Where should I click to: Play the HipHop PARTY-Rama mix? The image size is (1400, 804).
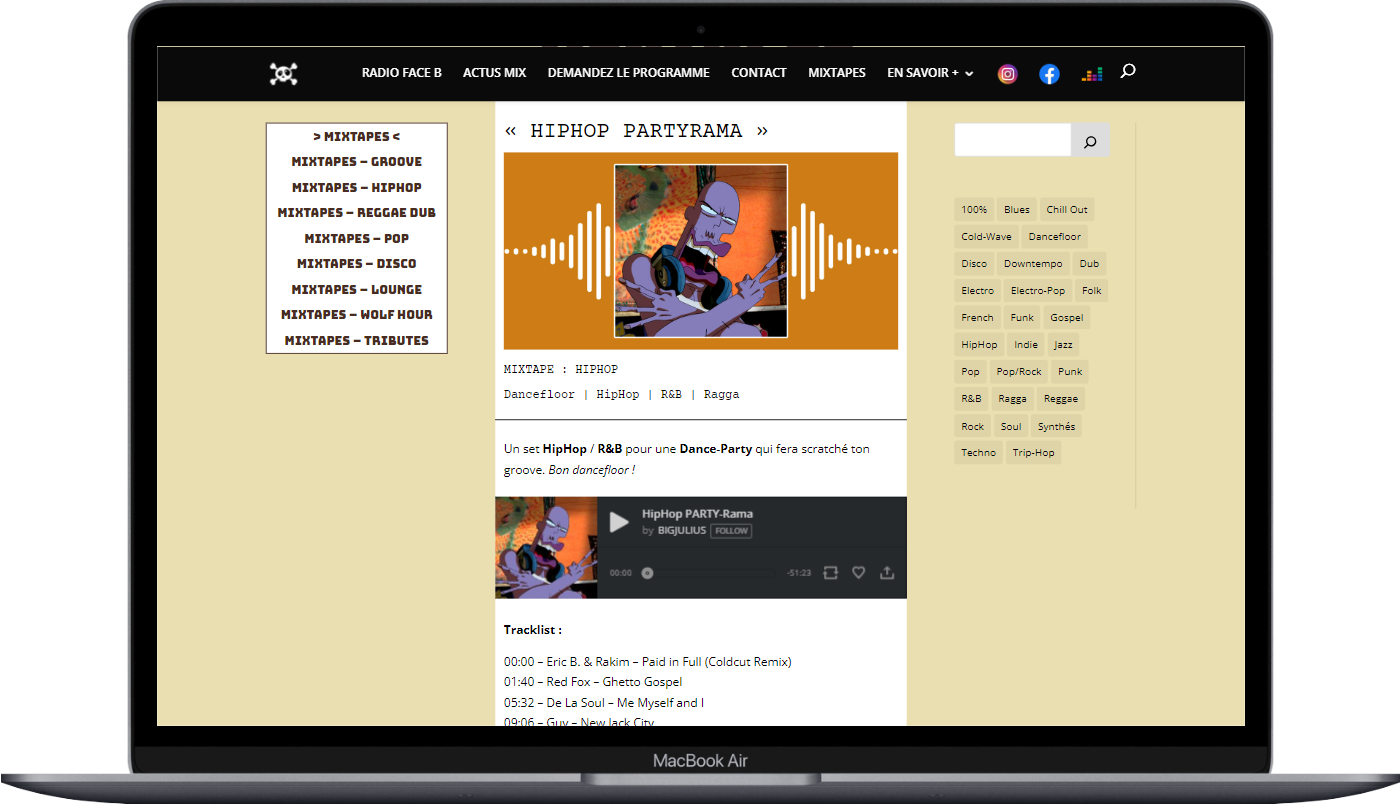(x=619, y=522)
